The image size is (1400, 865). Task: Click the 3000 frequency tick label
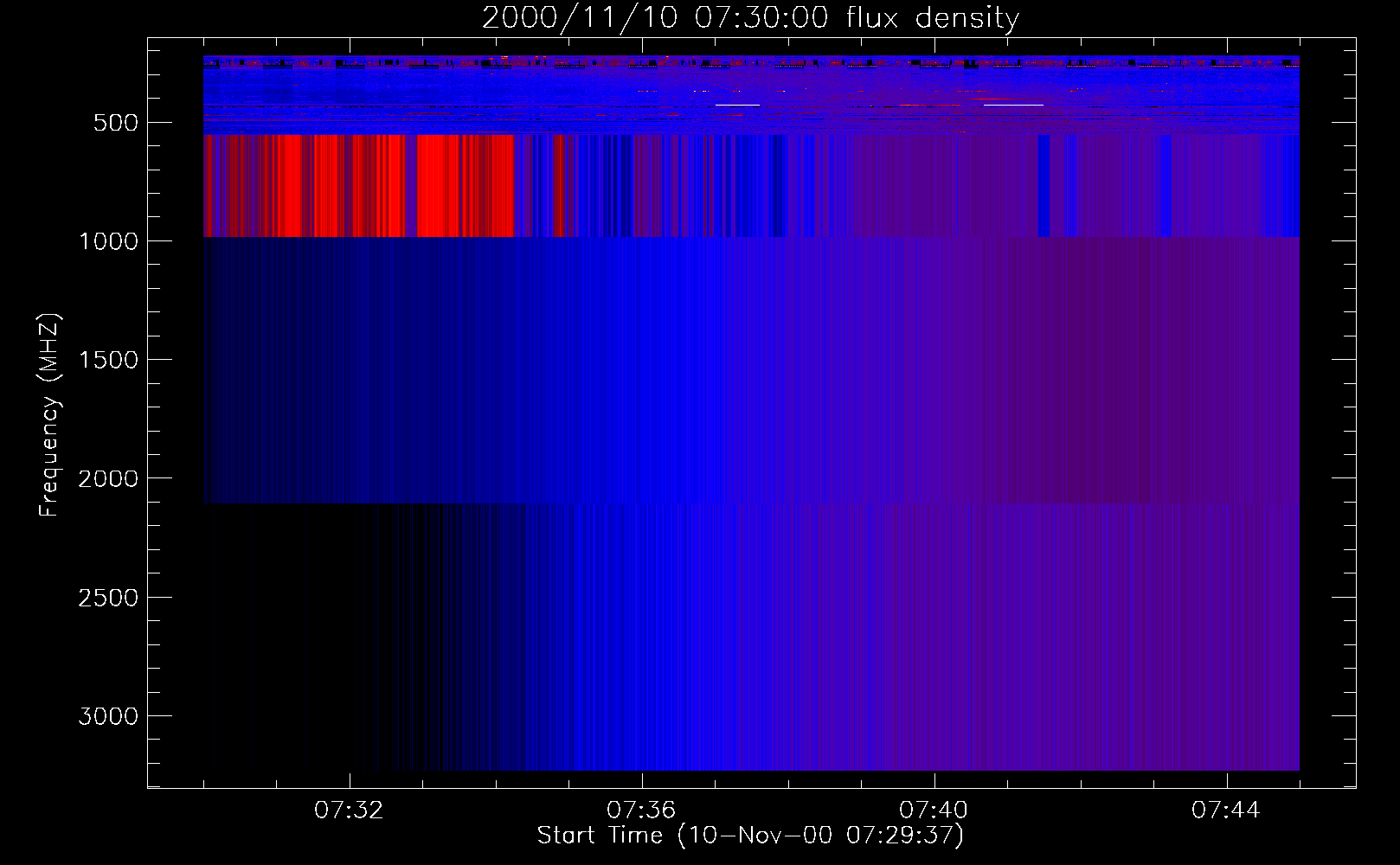click(x=108, y=716)
